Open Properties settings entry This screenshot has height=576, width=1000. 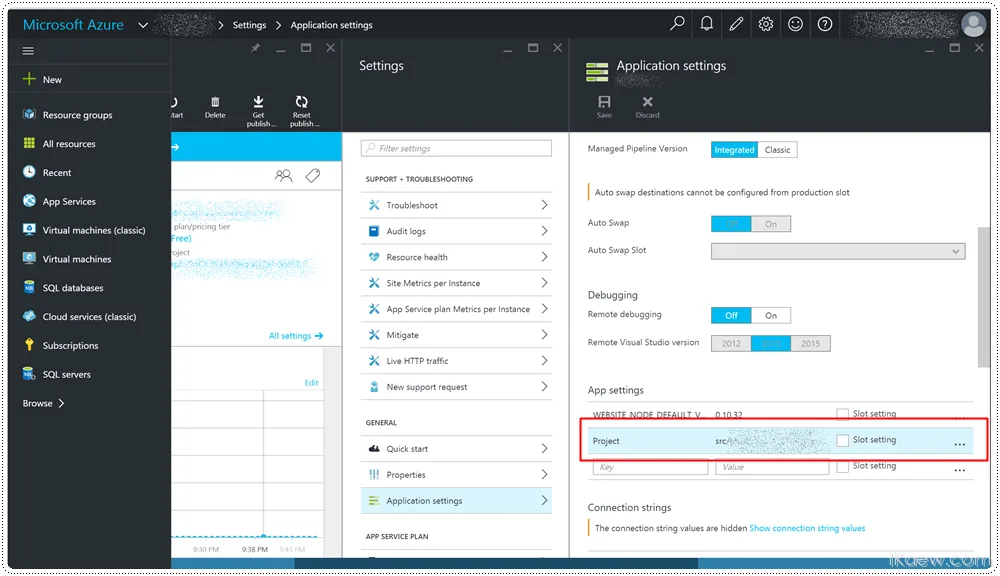click(456, 475)
